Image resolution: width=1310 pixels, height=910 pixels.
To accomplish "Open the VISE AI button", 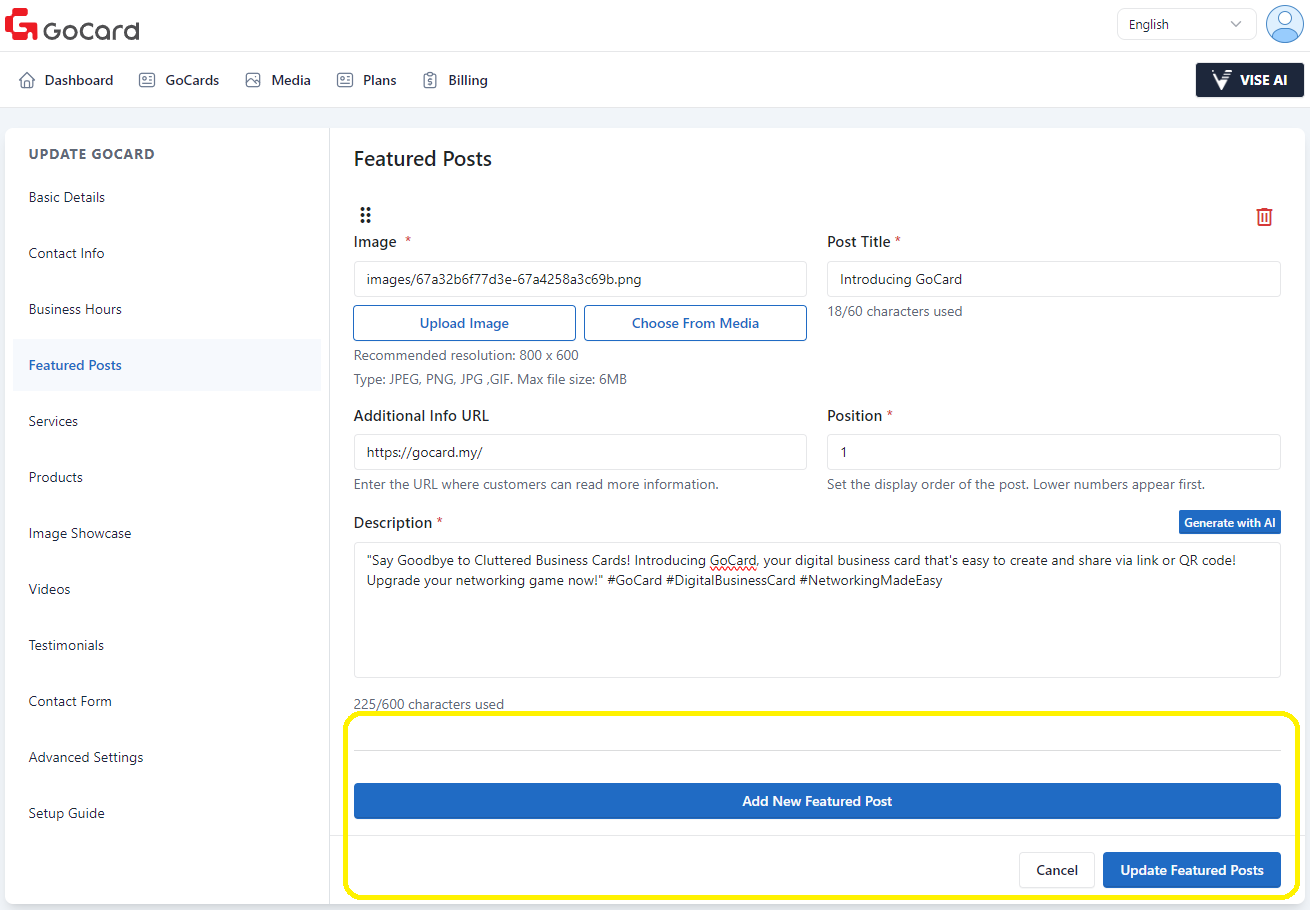I will pyautogui.click(x=1249, y=80).
